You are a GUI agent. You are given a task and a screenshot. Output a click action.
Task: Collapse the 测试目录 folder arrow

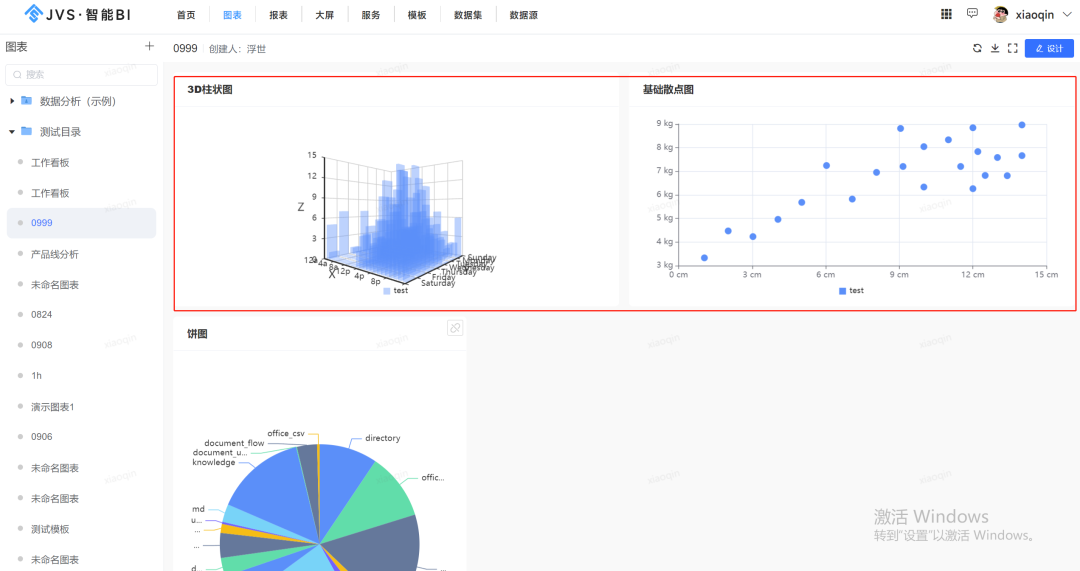click(x=12, y=132)
